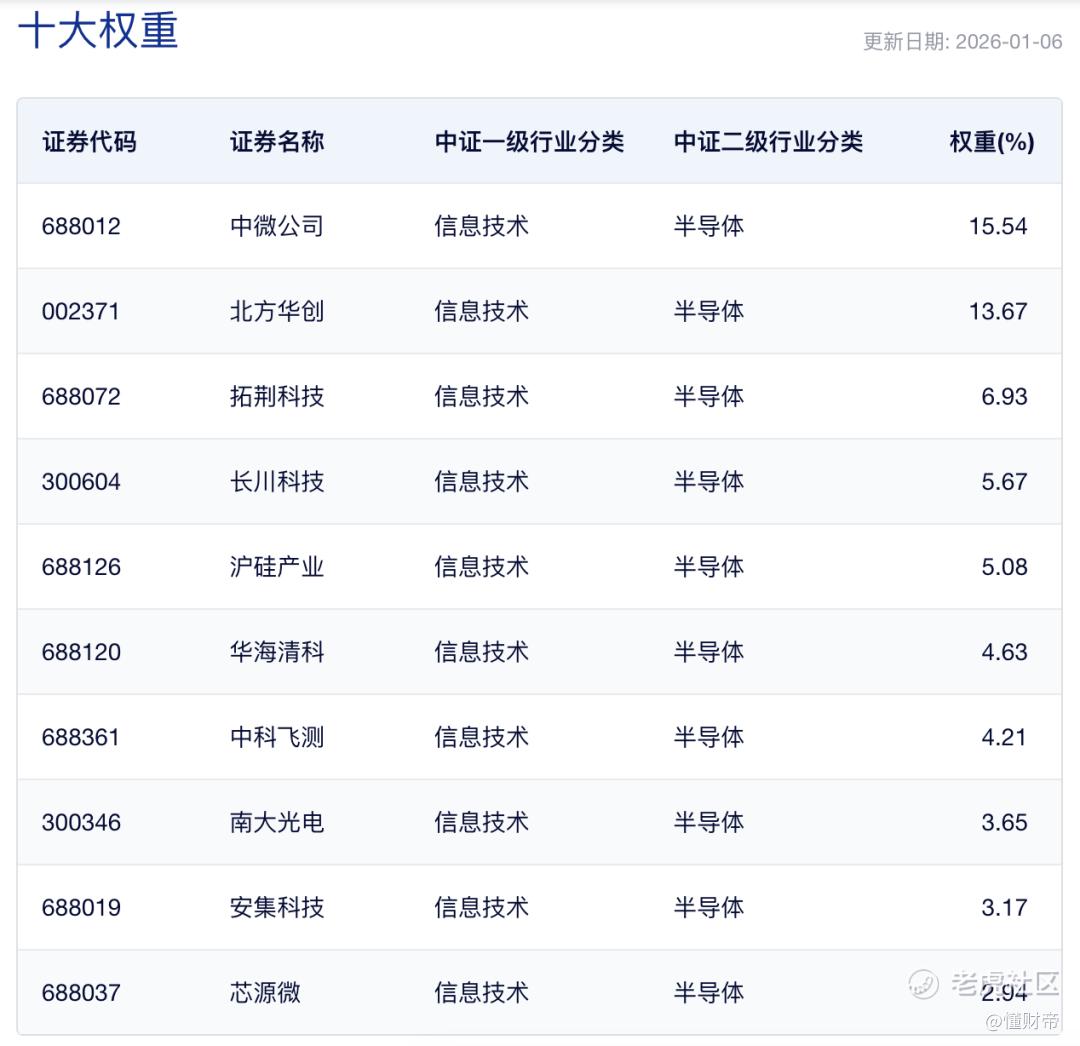Click the 中证一级行业分类 column header
Screen dimensions: 1080x1046
click(x=530, y=142)
